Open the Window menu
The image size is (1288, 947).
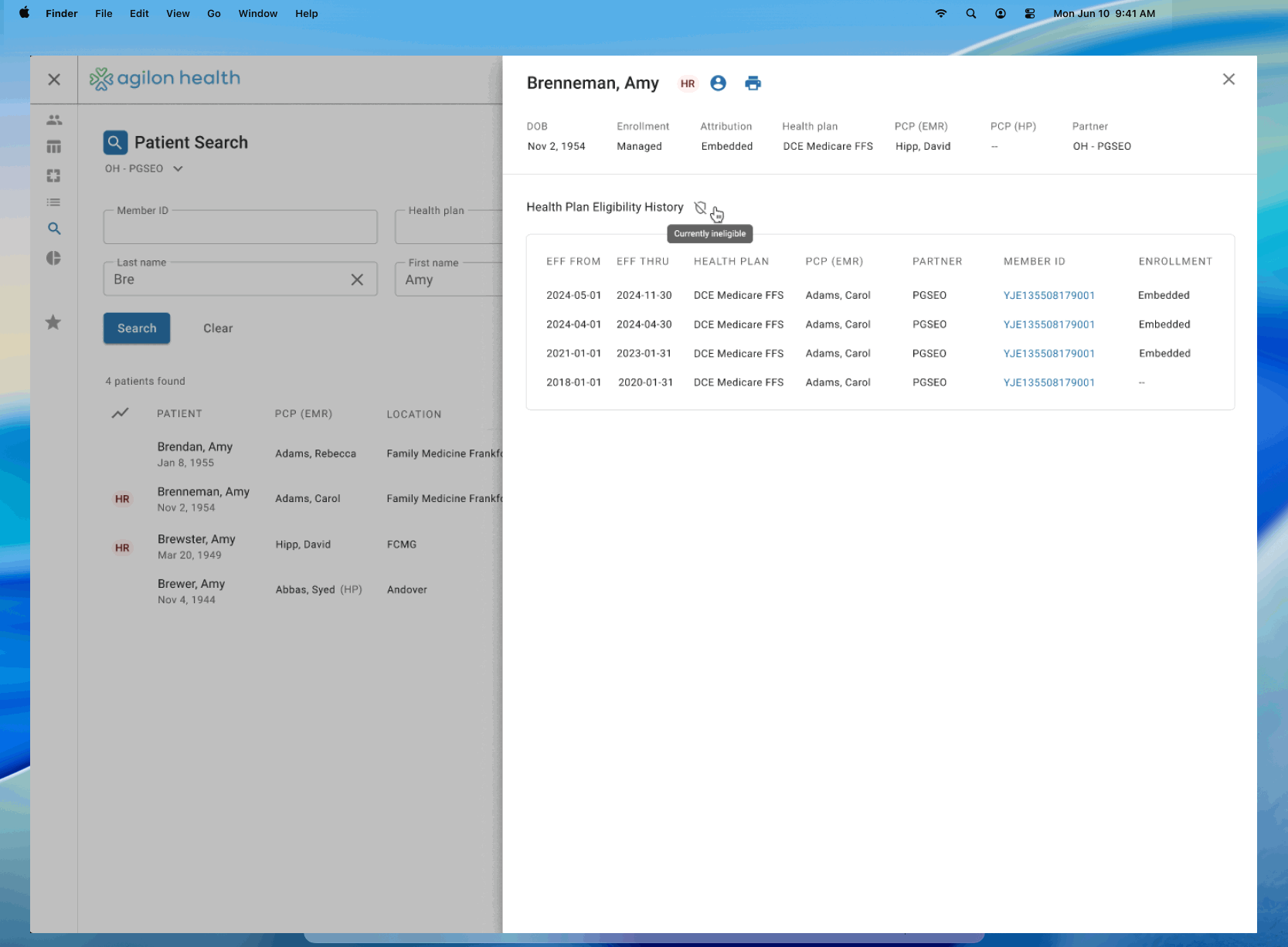point(258,13)
